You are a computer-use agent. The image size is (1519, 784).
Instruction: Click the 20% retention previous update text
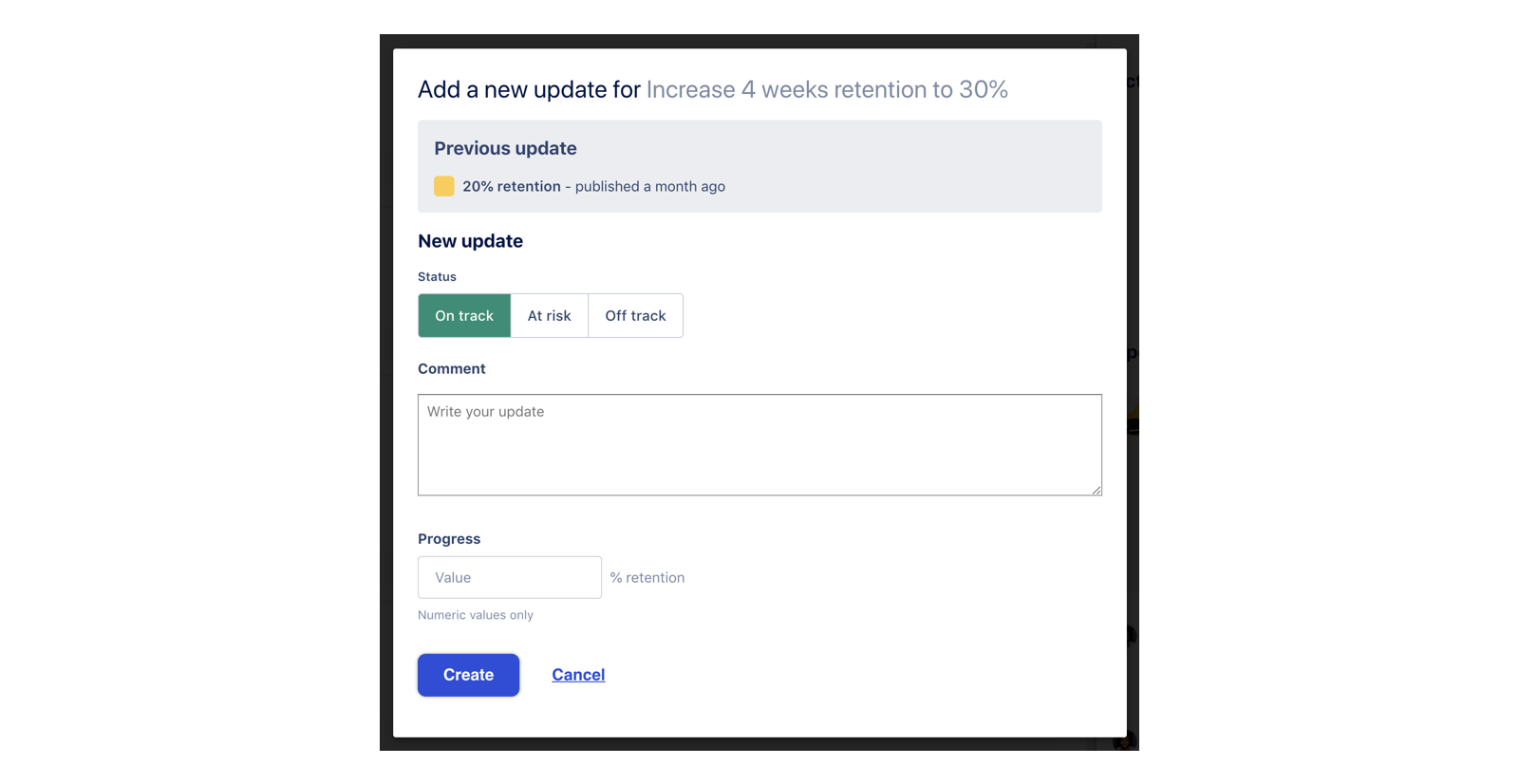tap(512, 186)
